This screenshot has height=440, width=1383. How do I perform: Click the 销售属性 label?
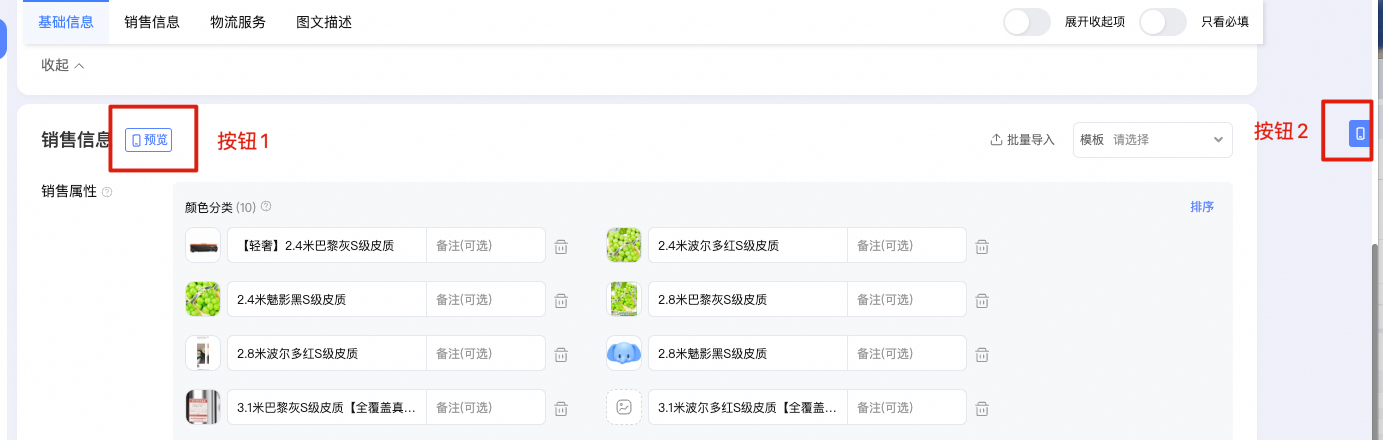pyautogui.click(x=69, y=192)
